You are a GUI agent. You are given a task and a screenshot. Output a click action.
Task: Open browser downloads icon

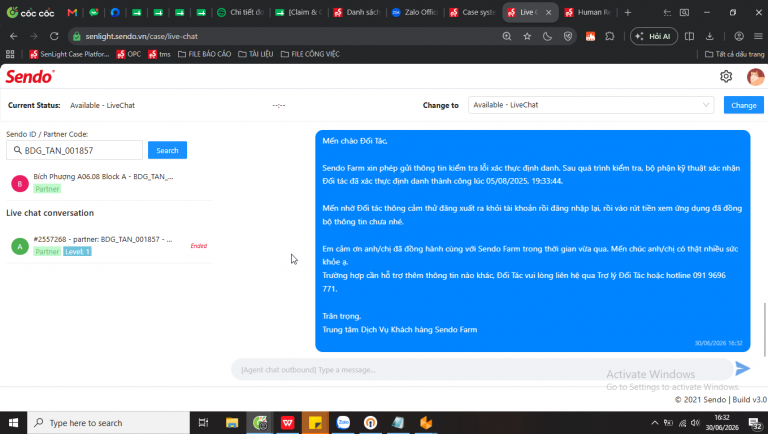709,36
